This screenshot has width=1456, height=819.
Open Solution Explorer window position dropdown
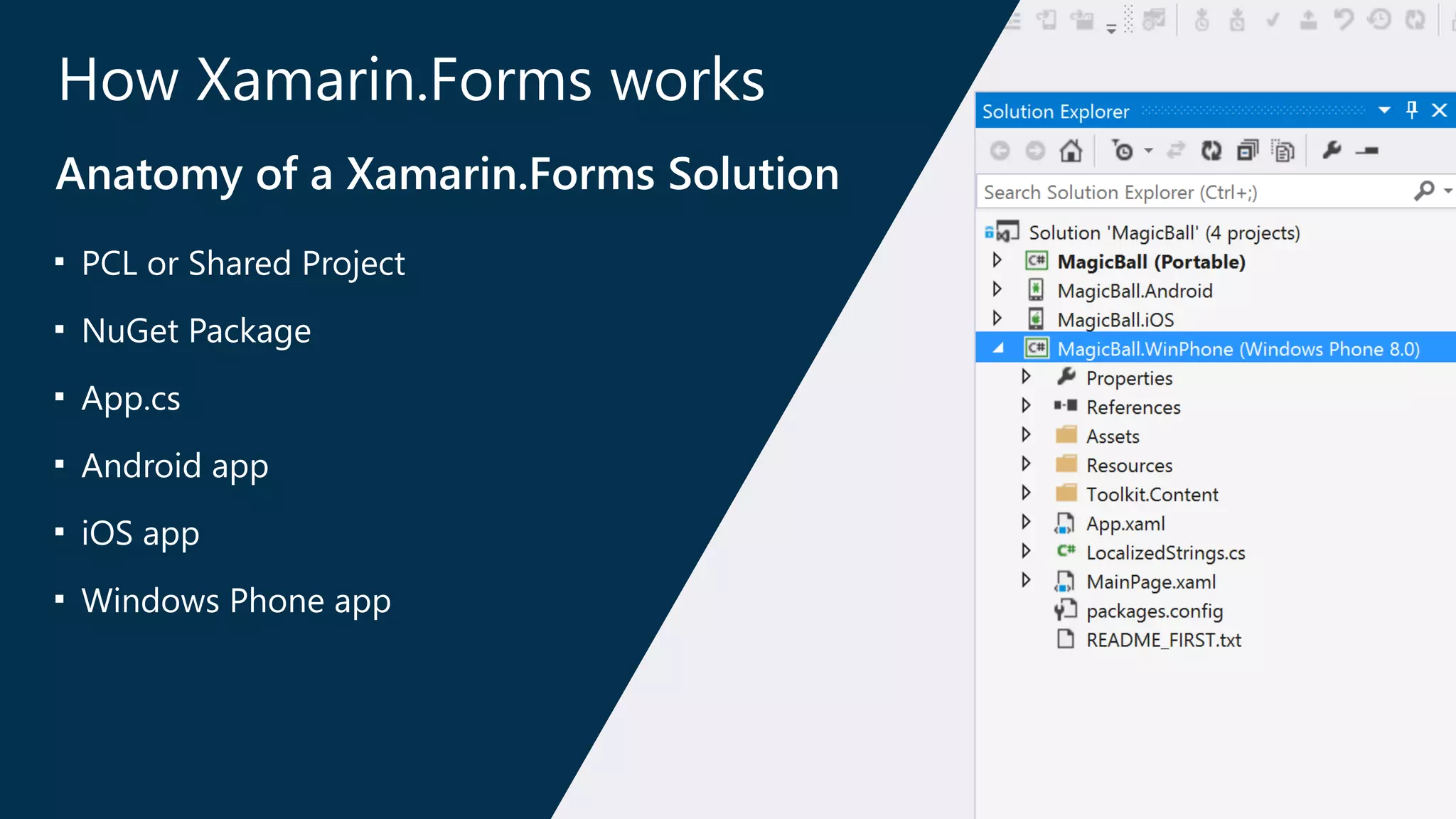pyautogui.click(x=1384, y=110)
